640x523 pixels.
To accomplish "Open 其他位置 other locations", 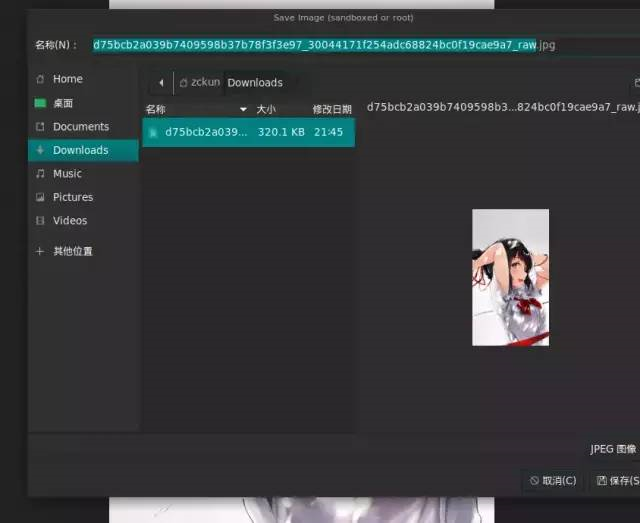I will pyautogui.click(x=83, y=251).
